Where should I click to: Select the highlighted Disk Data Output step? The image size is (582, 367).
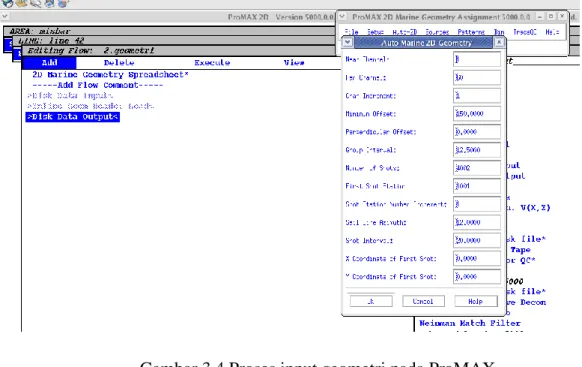pos(73,117)
